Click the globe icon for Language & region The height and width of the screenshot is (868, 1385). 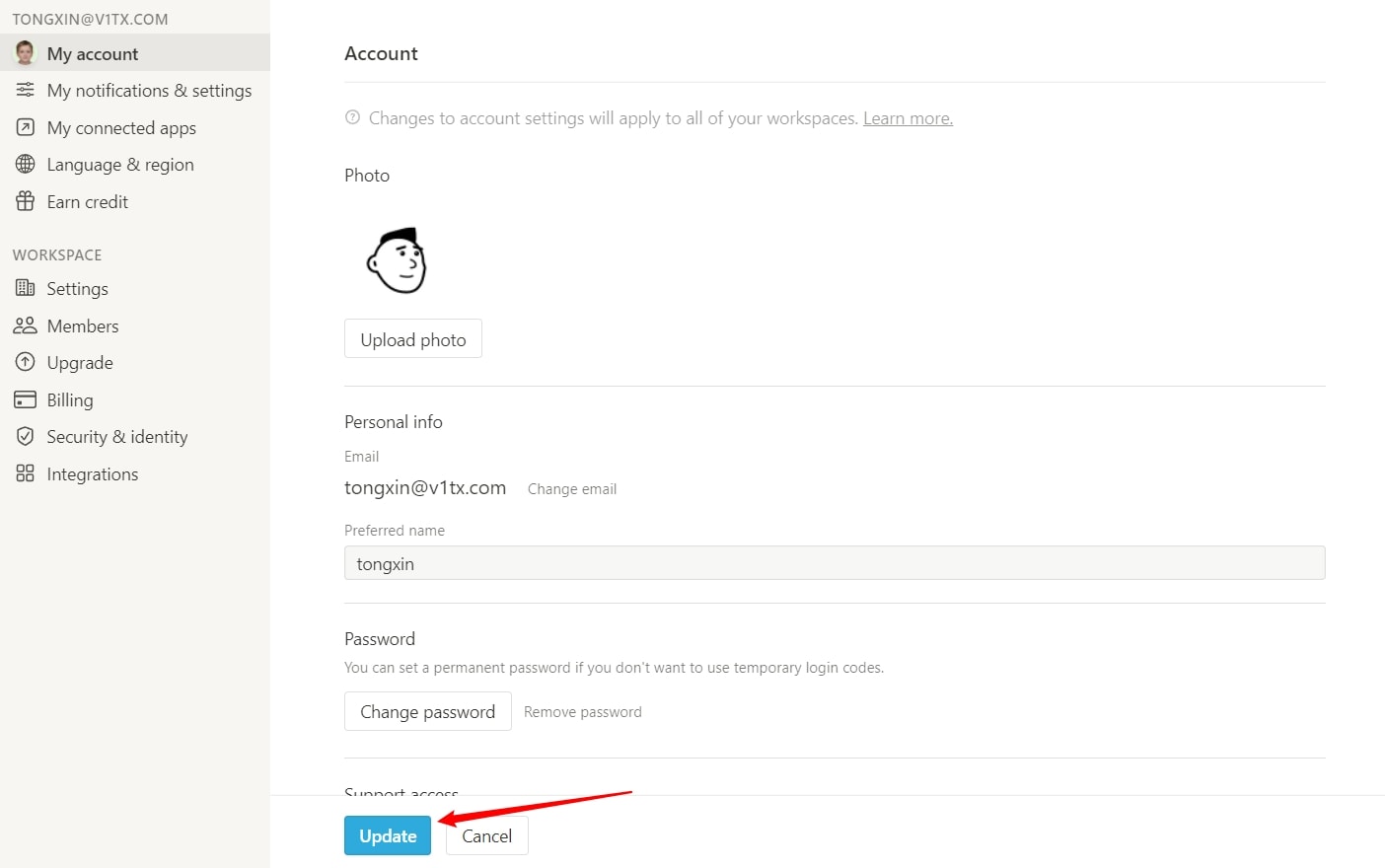[25, 164]
